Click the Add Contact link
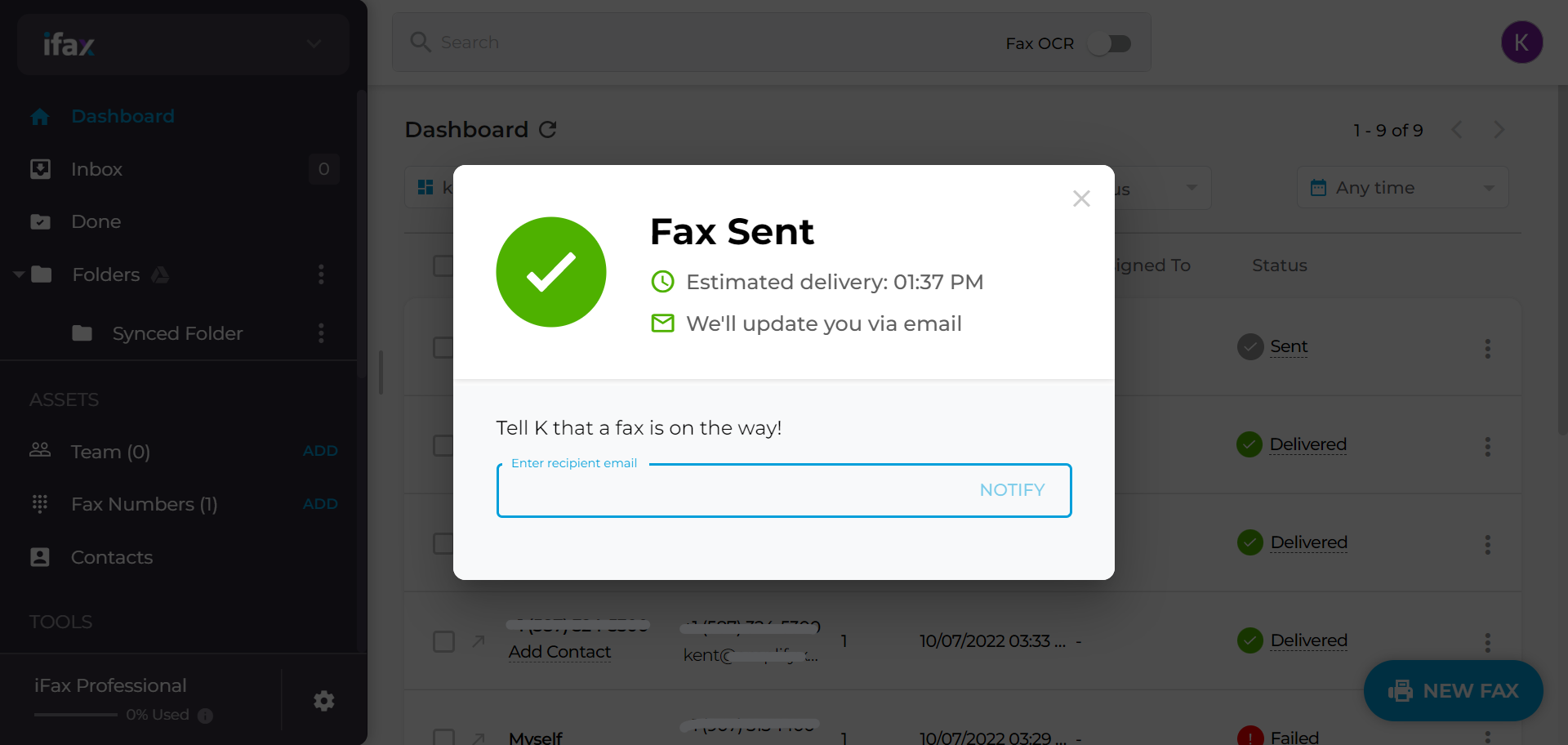This screenshot has width=1568, height=745. [x=559, y=652]
